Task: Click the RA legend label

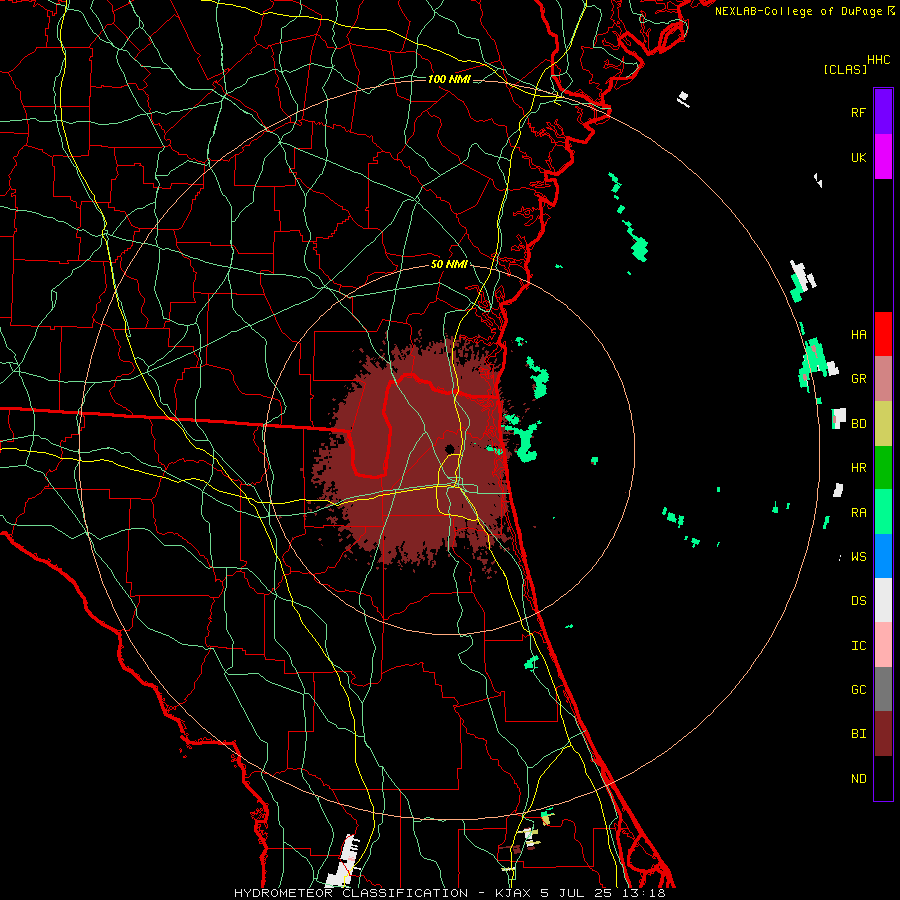Action: click(x=858, y=513)
